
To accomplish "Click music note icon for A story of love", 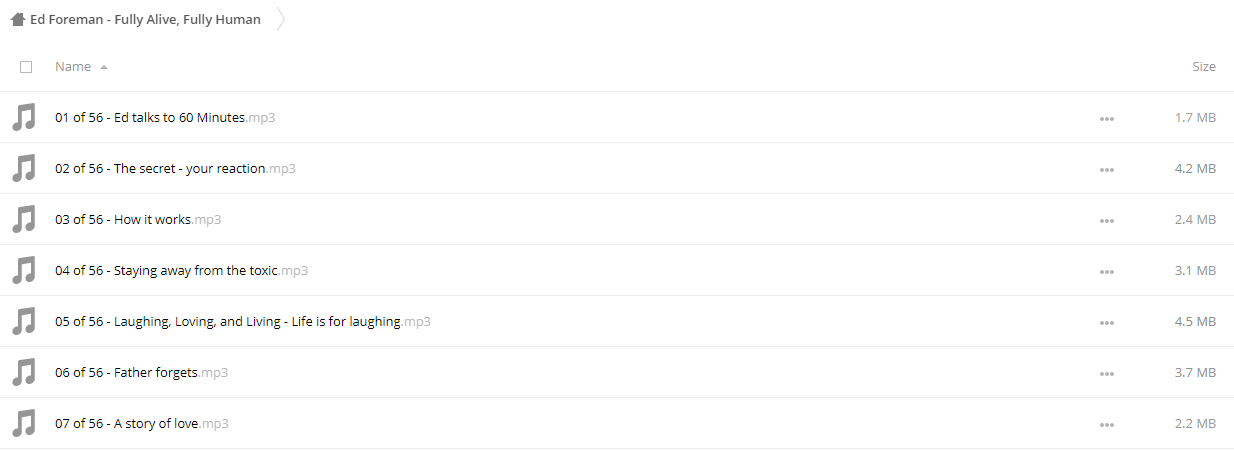I will 24,423.
